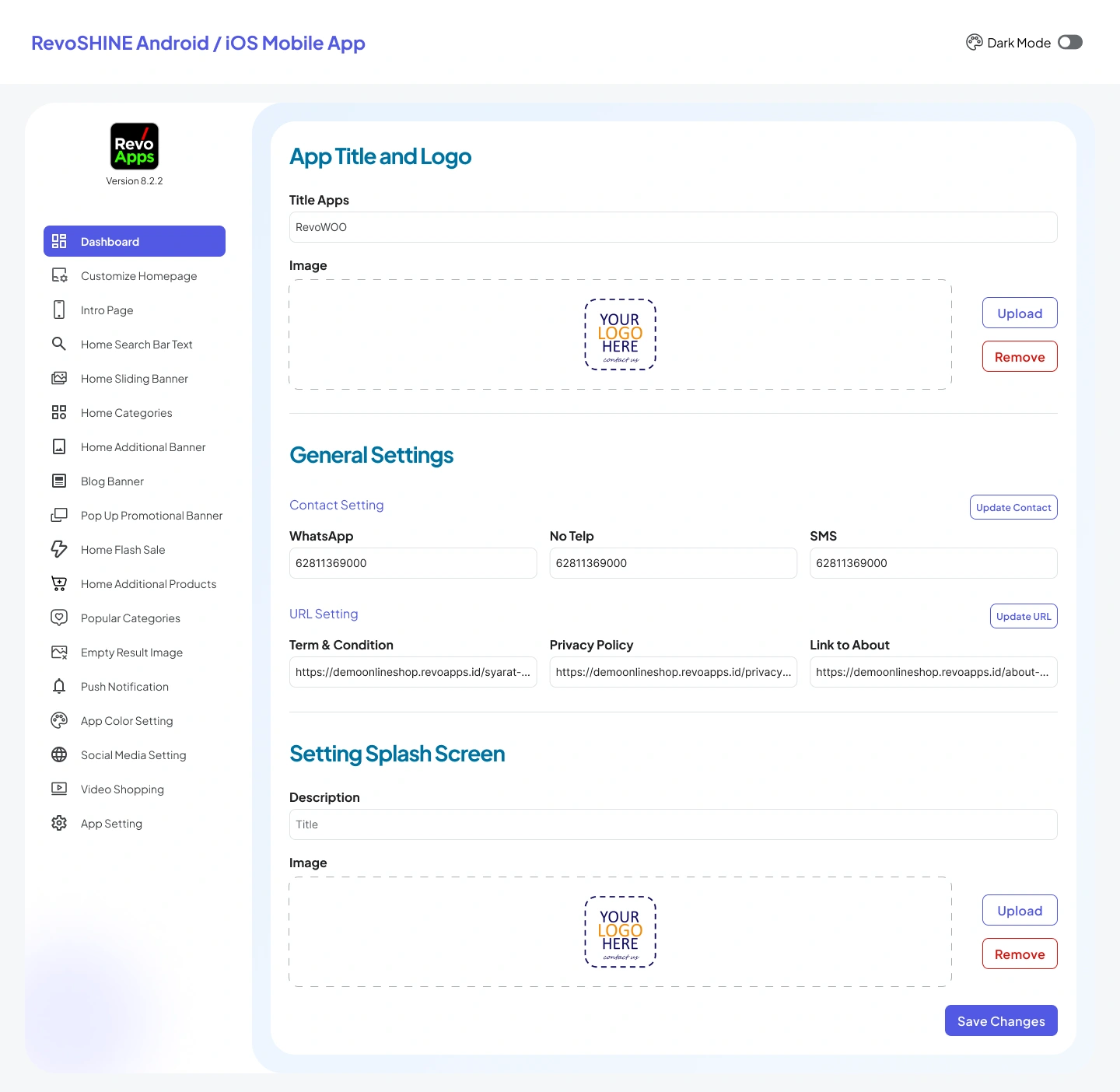Click Remove for the splash screen image
This screenshot has width=1120, height=1092.
click(1020, 954)
